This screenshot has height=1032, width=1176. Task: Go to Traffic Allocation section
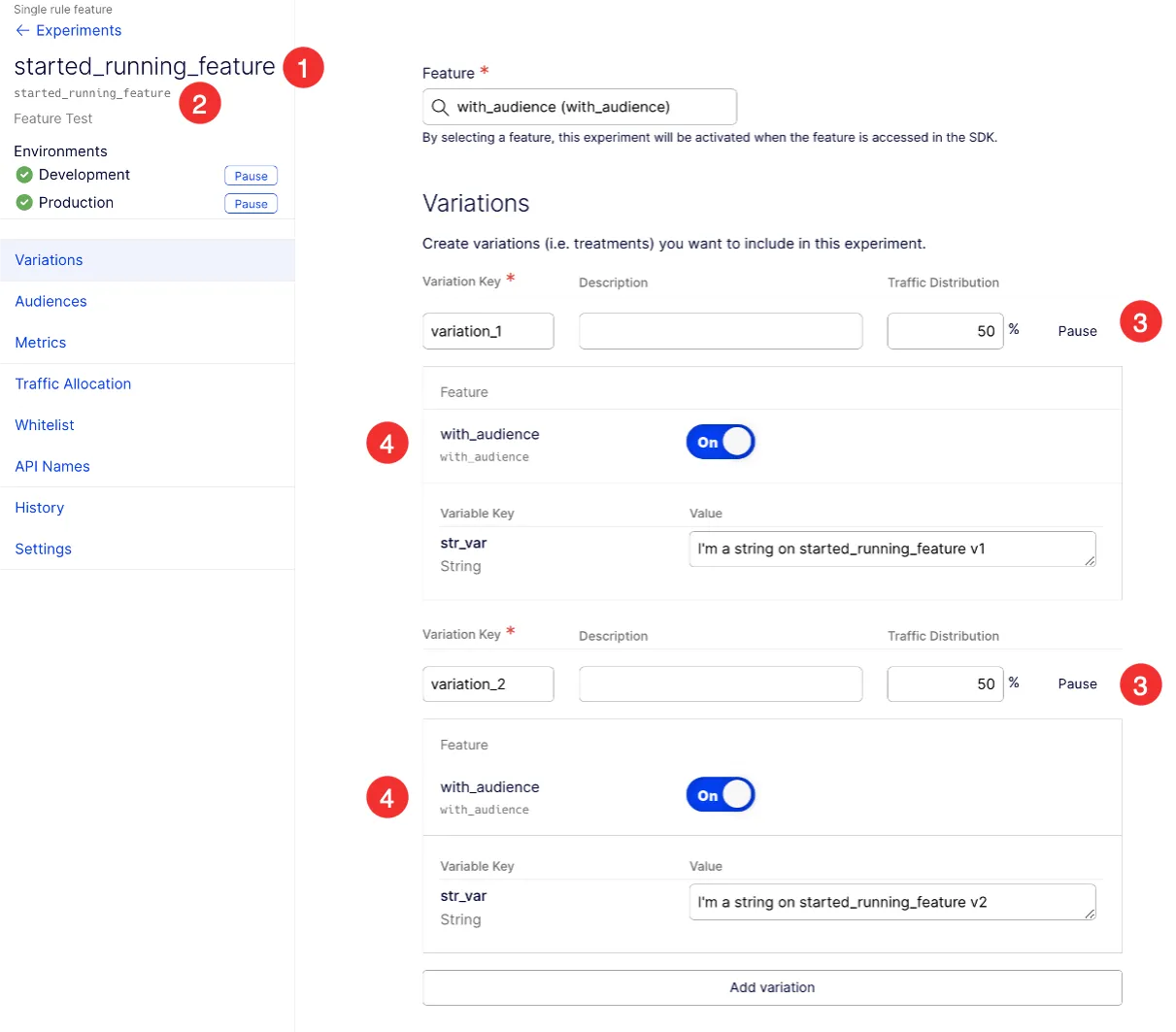click(x=73, y=384)
